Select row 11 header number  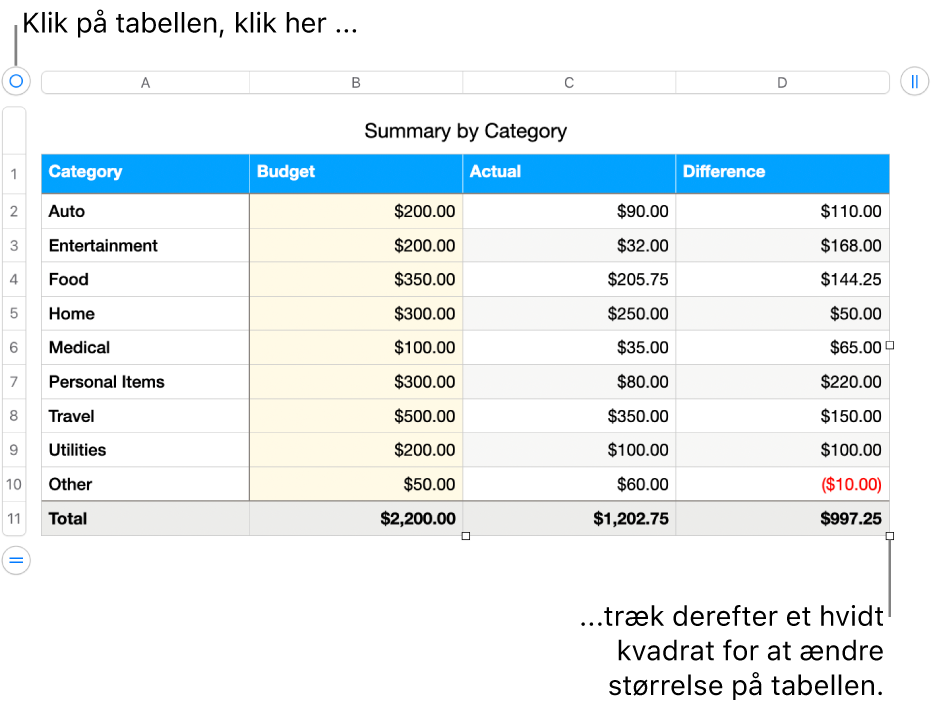pos(15,519)
